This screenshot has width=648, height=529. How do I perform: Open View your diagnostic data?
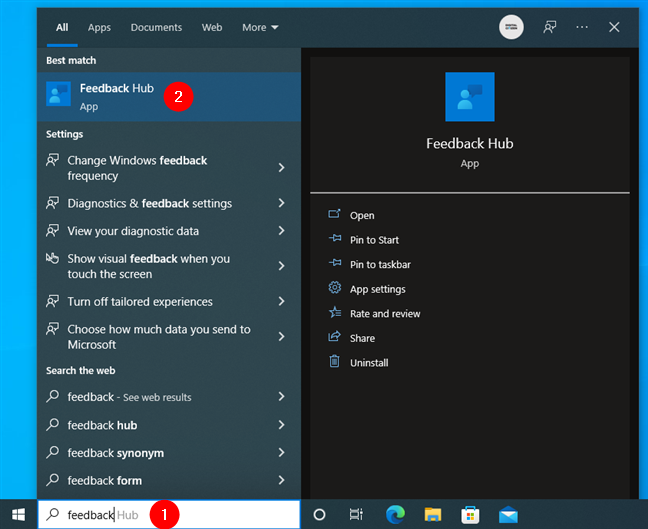169,231
